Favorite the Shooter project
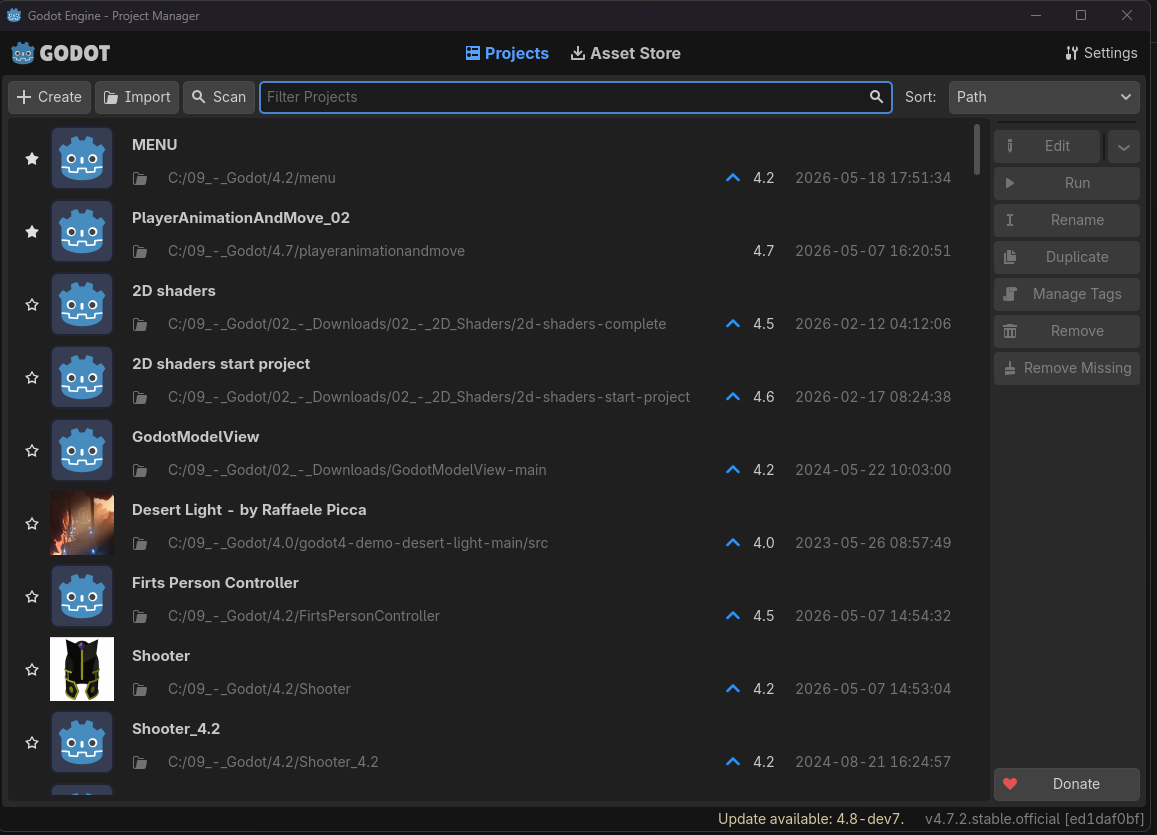The image size is (1157, 835). click(x=32, y=670)
